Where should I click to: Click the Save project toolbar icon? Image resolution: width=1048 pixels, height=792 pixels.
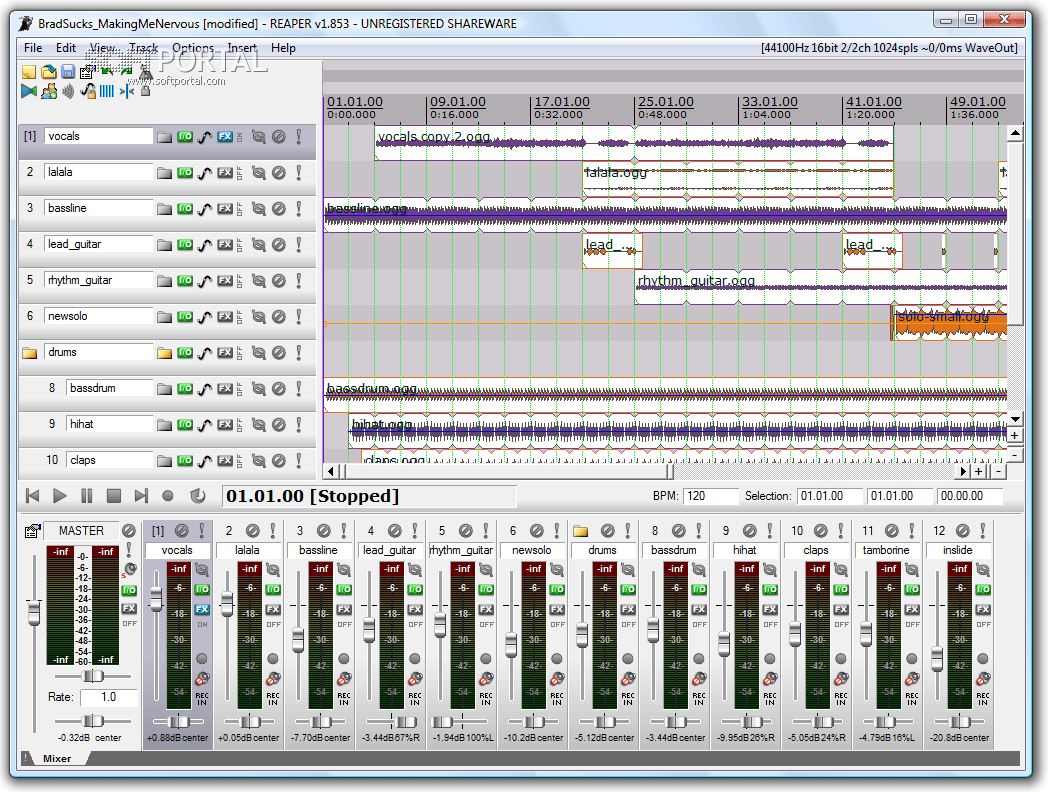pos(67,71)
